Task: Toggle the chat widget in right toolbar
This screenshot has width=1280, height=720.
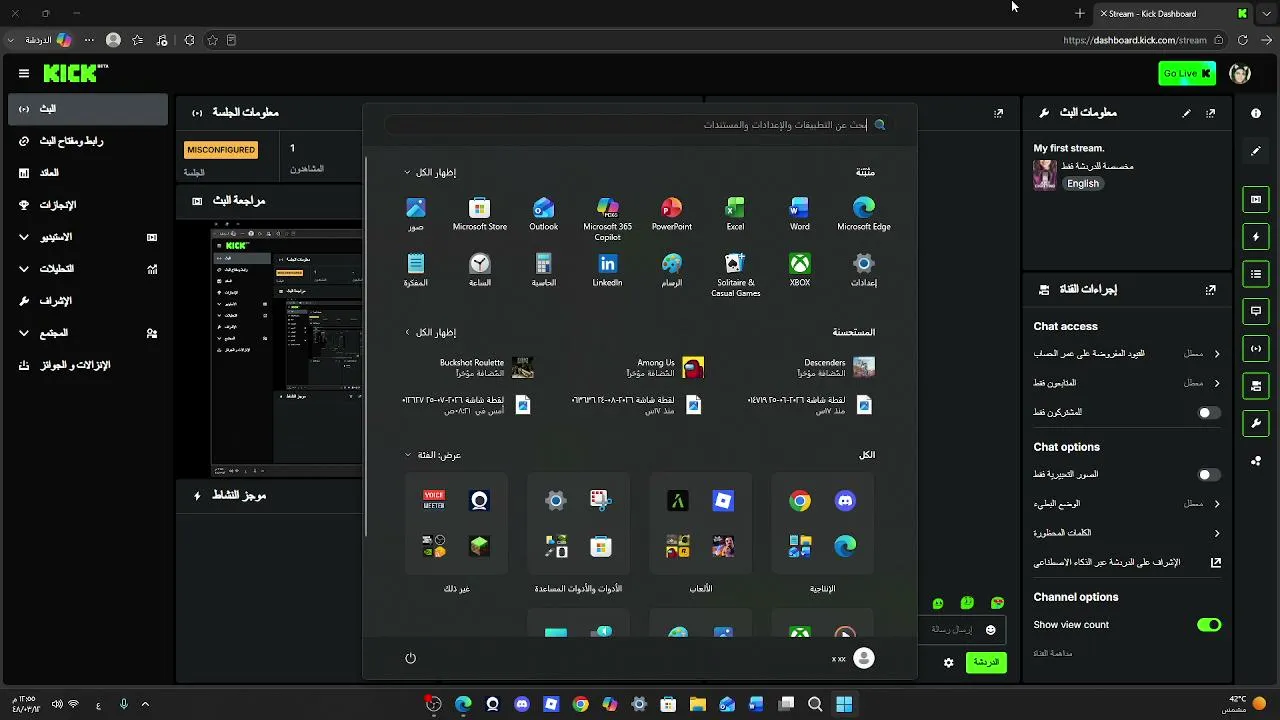Action: coord(1256,311)
